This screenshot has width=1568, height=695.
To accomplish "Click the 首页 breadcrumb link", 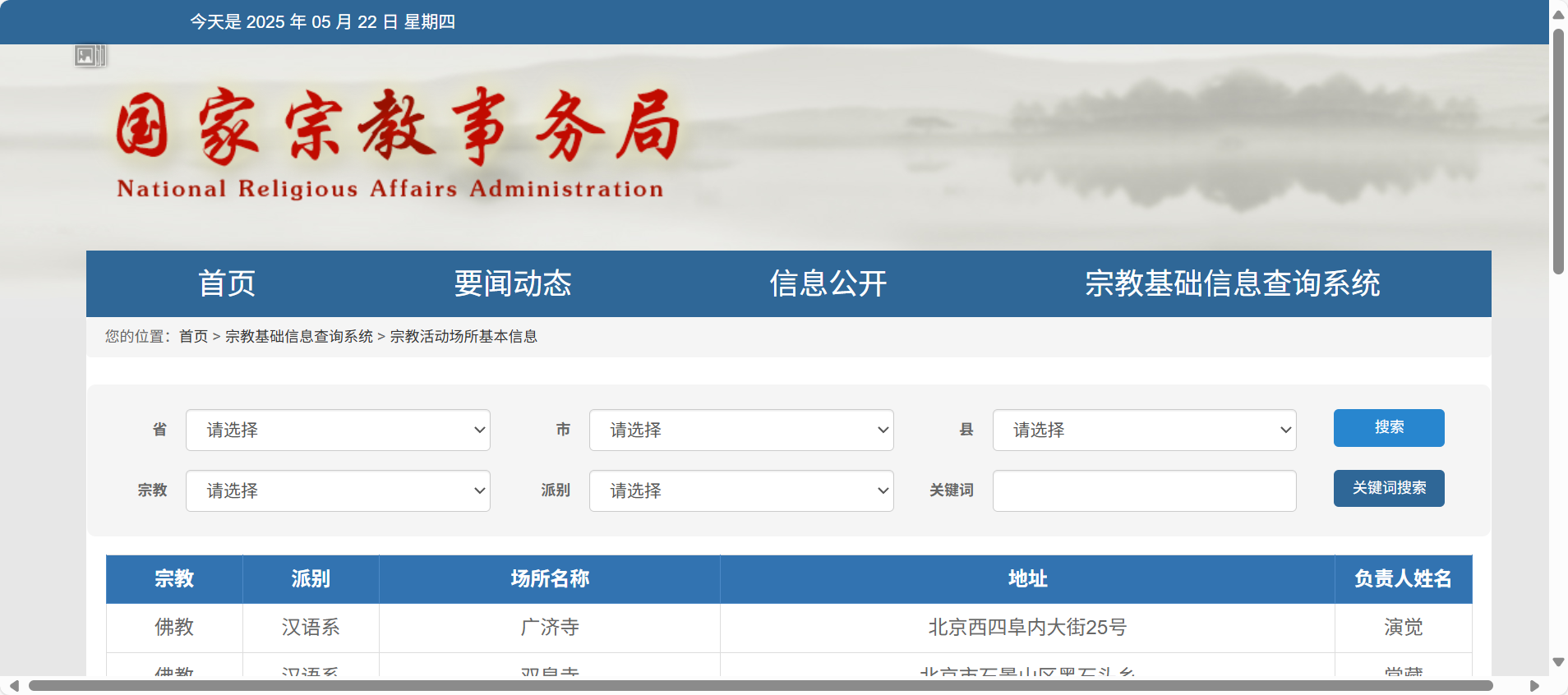I will (193, 336).
